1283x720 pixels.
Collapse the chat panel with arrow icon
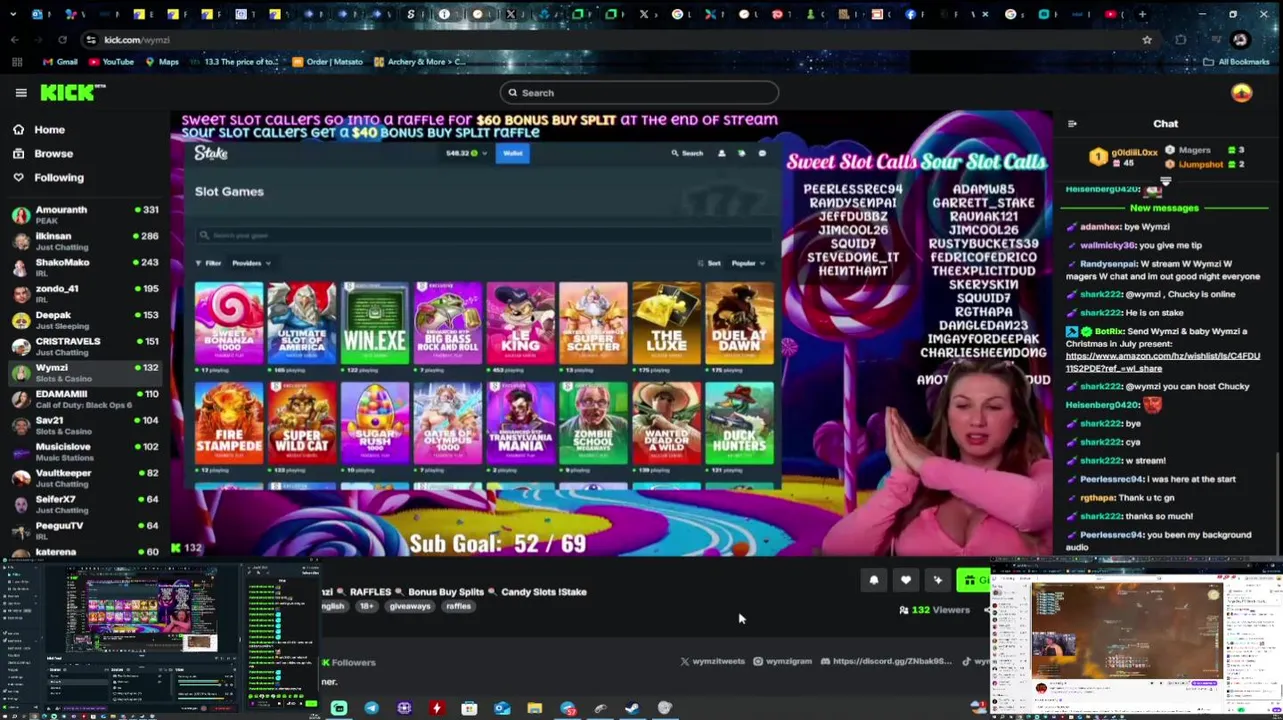point(1072,124)
